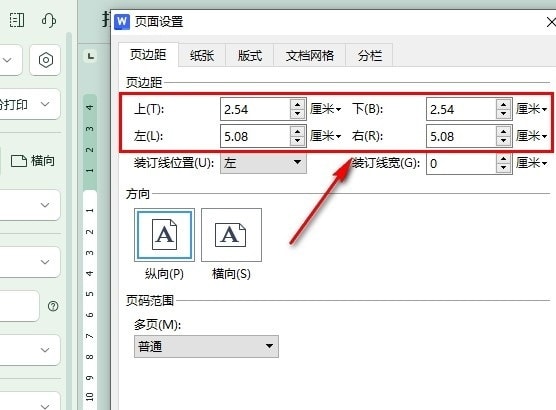Click the layout panel icon at top left
This screenshot has width=556, height=410.
[17, 20]
